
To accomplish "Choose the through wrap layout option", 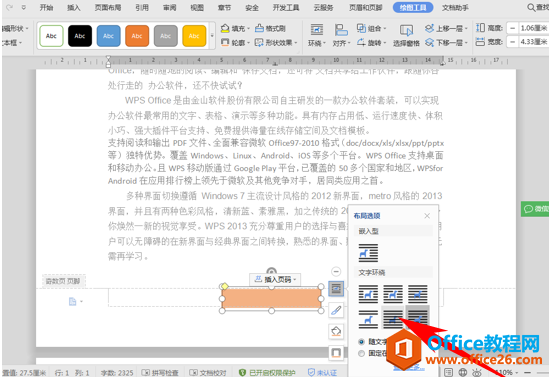I will click(x=417, y=294).
